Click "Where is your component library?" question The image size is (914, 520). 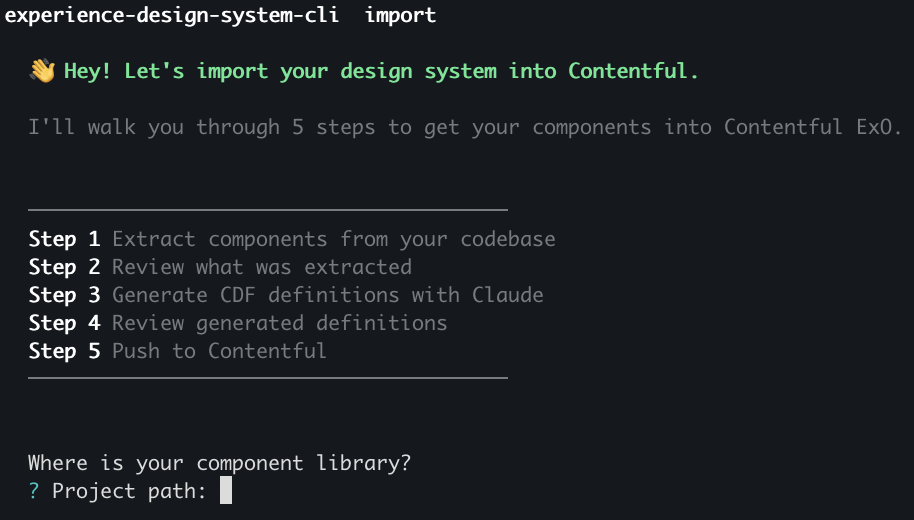click(220, 463)
